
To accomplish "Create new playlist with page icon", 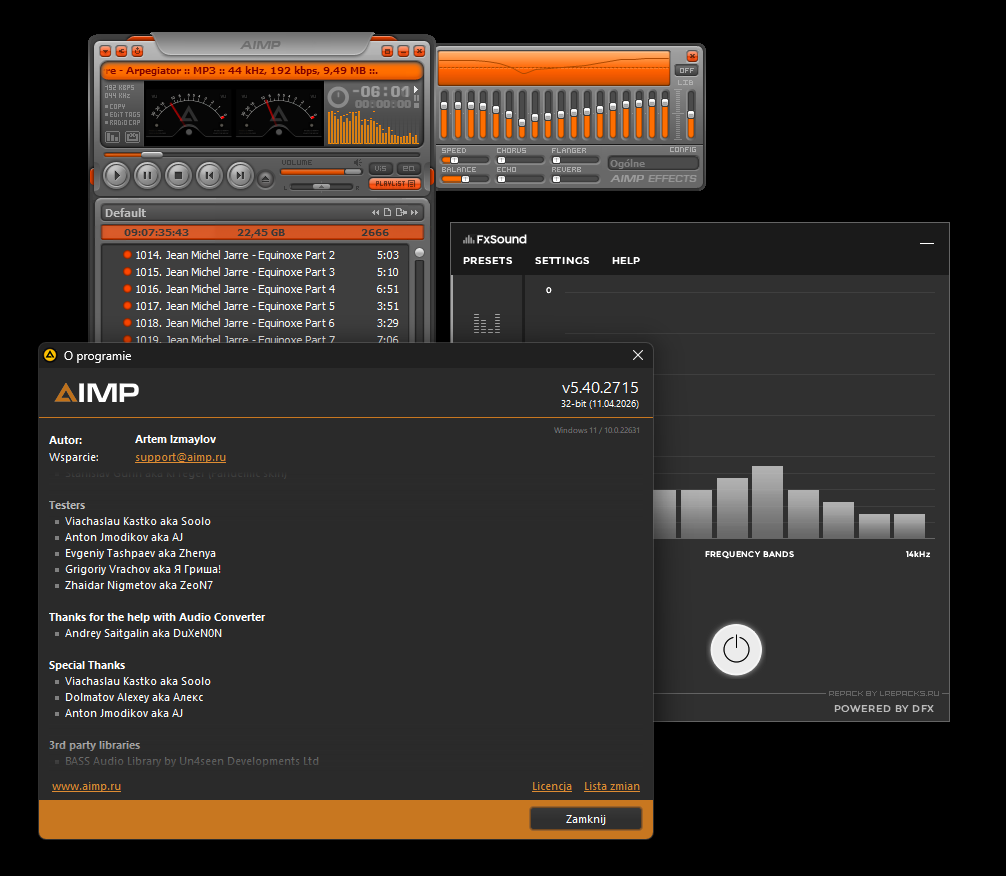I will [x=388, y=212].
